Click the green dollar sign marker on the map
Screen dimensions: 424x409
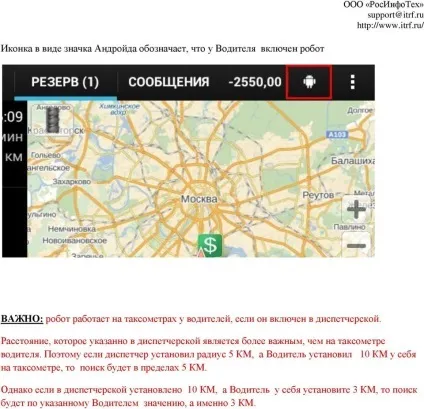[210, 245]
